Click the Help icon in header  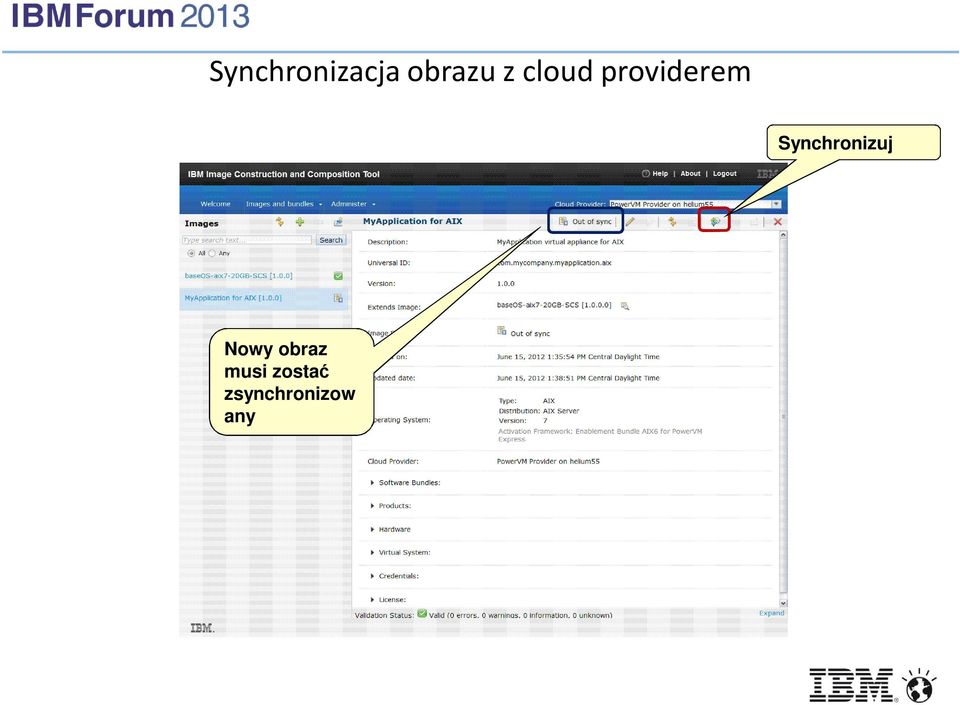[x=645, y=174]
